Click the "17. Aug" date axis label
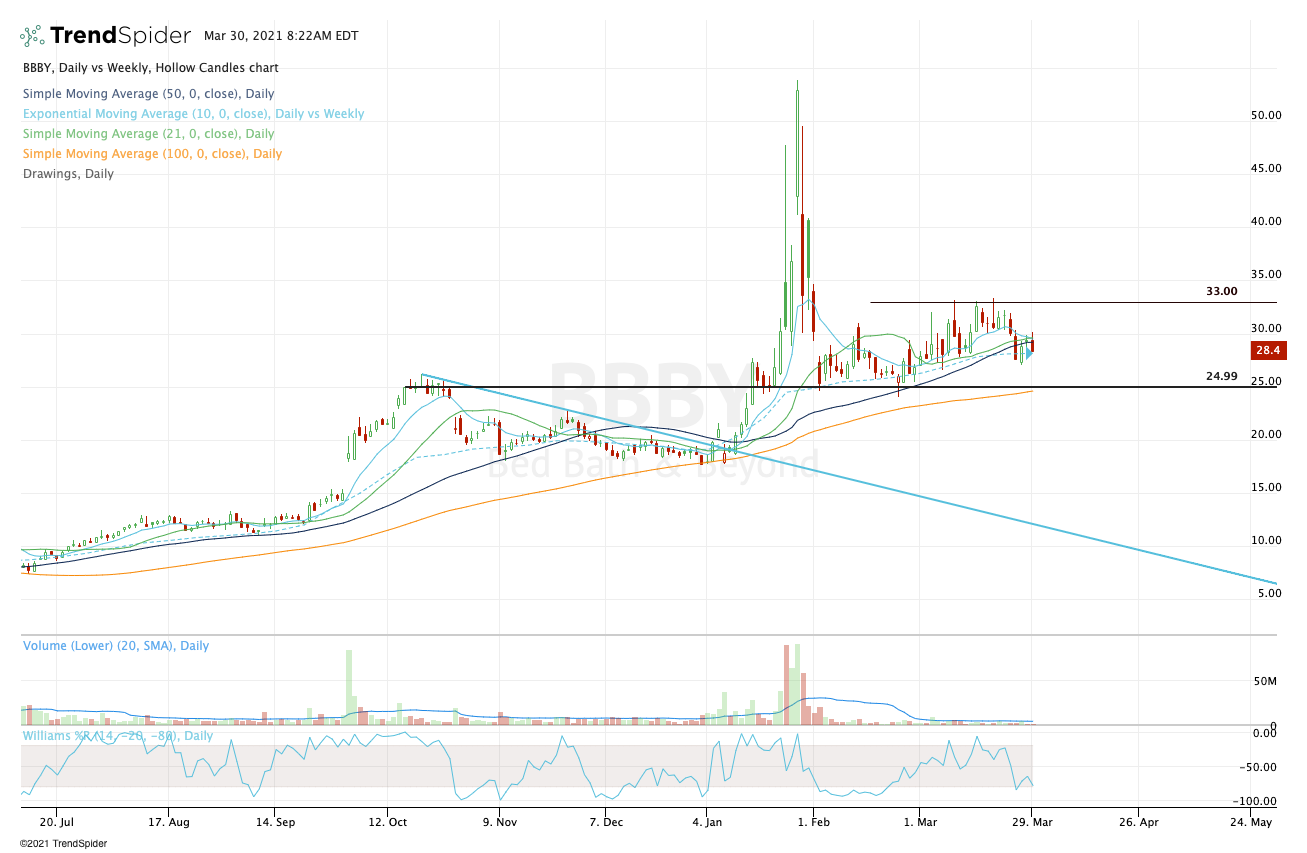 (x=168, y=822)
